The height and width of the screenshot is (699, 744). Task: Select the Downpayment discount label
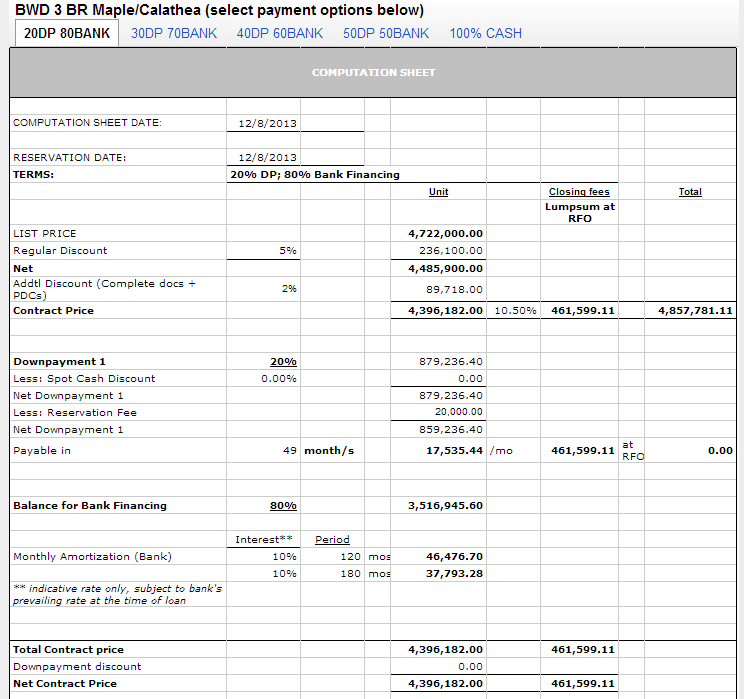pyautogui.click(x=77, y=667)
